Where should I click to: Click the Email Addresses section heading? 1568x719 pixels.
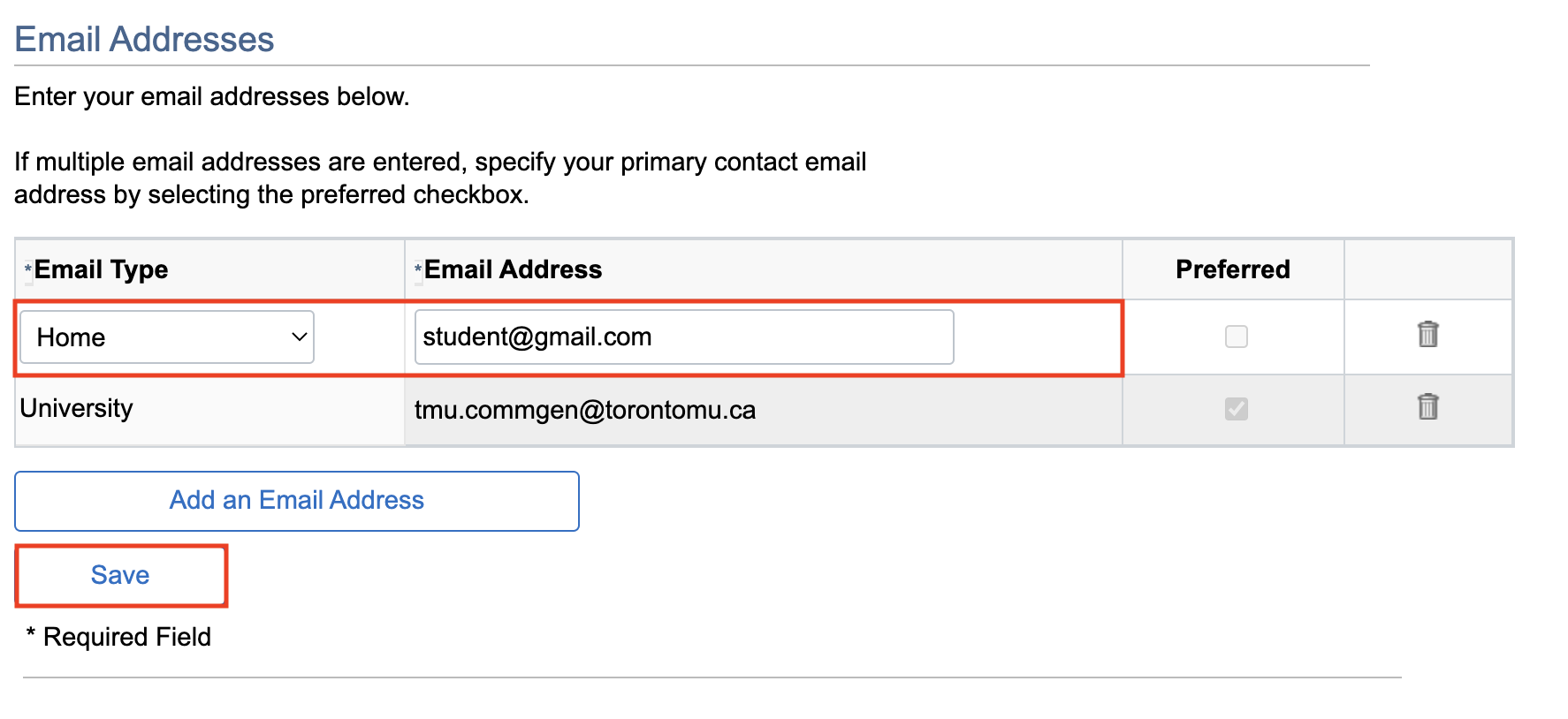pyautogui.click(x=144, y=40)
